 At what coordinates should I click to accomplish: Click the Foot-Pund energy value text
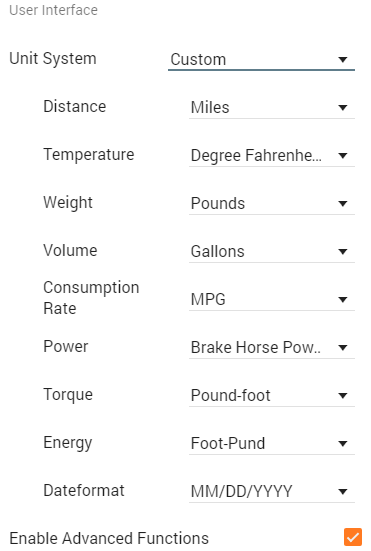coord(228,443)
